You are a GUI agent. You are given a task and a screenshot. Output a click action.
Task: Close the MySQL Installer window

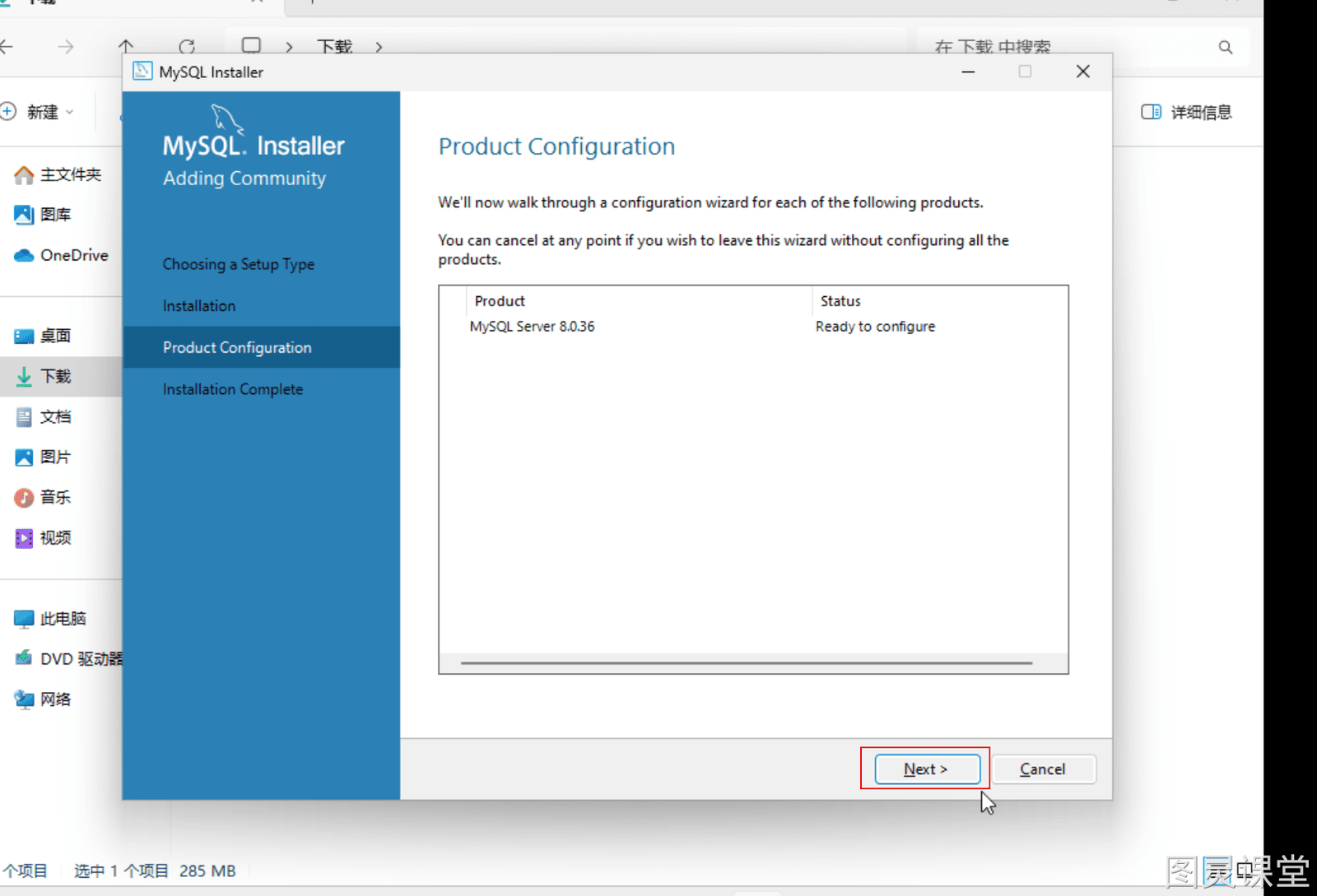(x=1083, y=72)
